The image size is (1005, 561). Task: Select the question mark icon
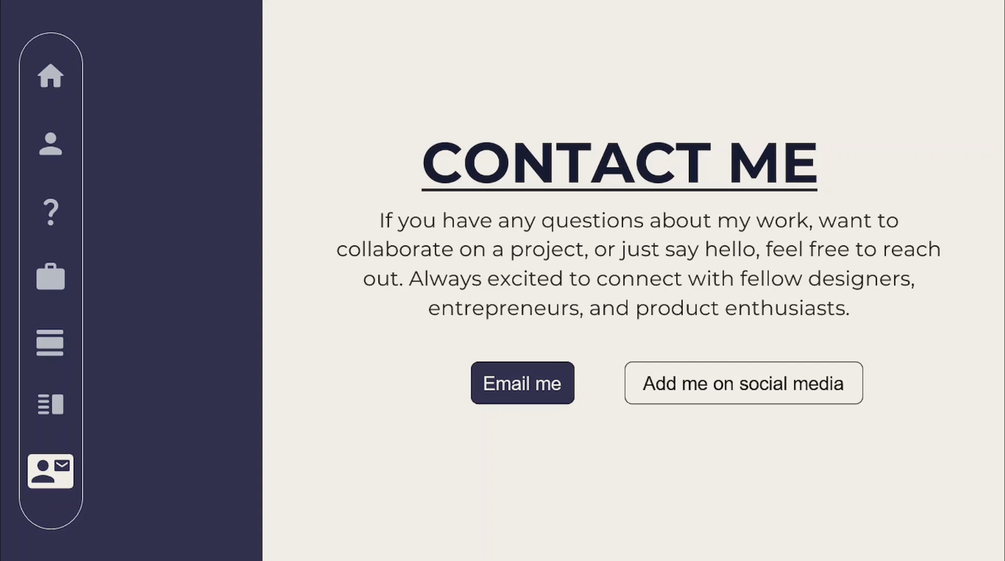(51, 212)
